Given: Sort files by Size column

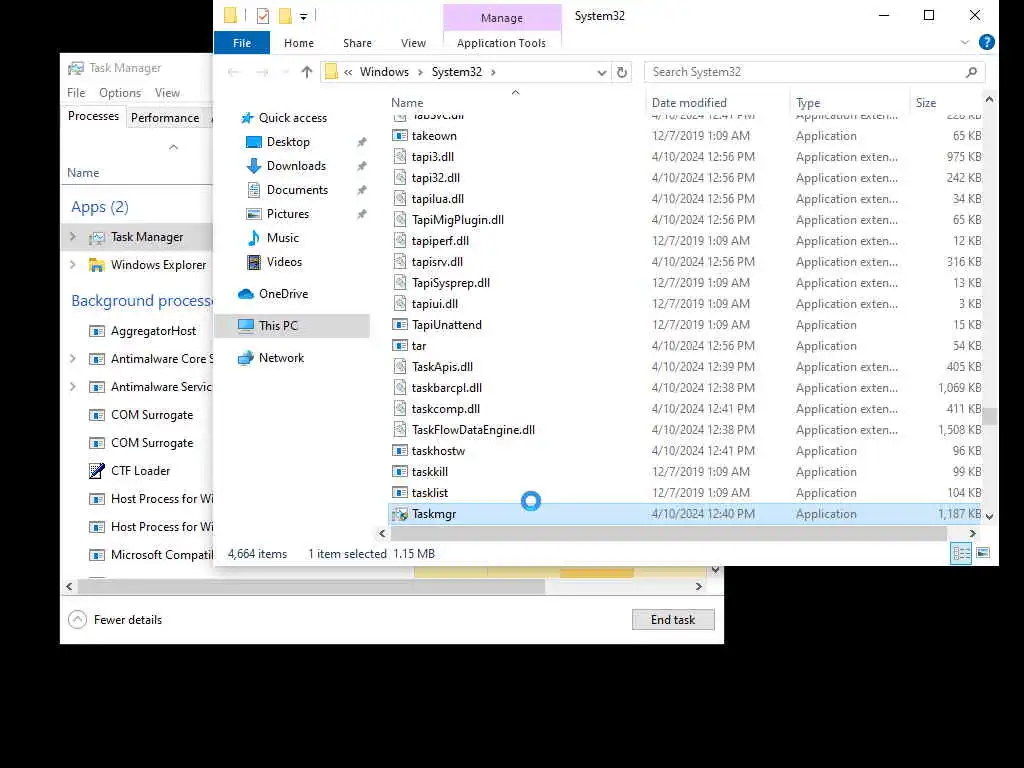Looking at the screenshot, I should pos(925,103).
